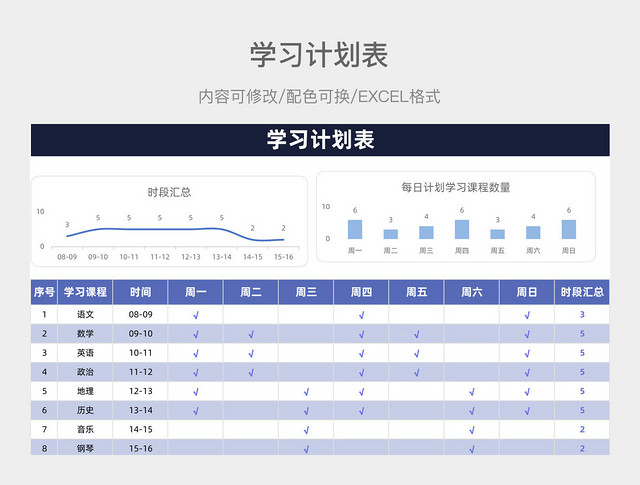
Task: Click the 周六 checkmark in 历史 row
Action: 472,411
